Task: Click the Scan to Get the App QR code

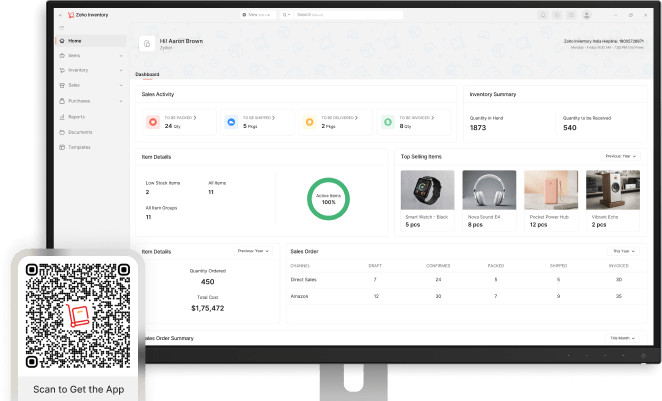Action: [x=78, y=316]
